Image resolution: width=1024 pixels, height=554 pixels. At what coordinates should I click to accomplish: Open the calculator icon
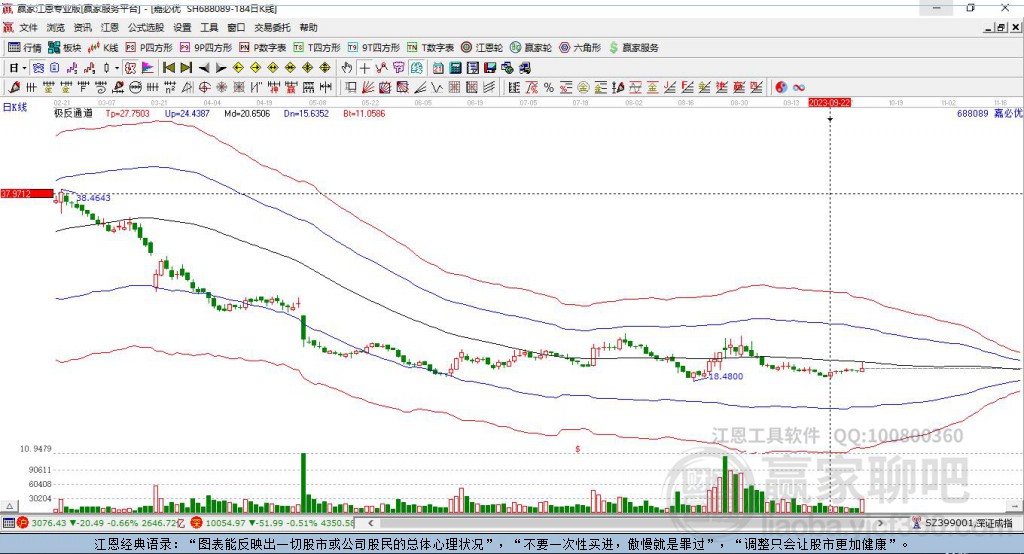(455, 68)
